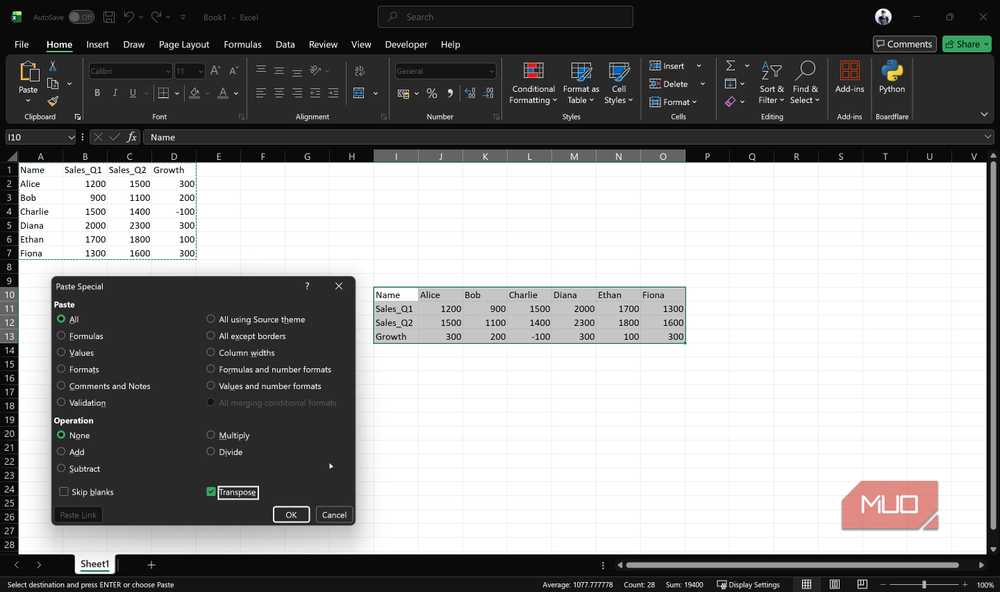Adjust the zoom slider handle
Image resolution: width=1000 pixels, height=592 pixels.
923,584
